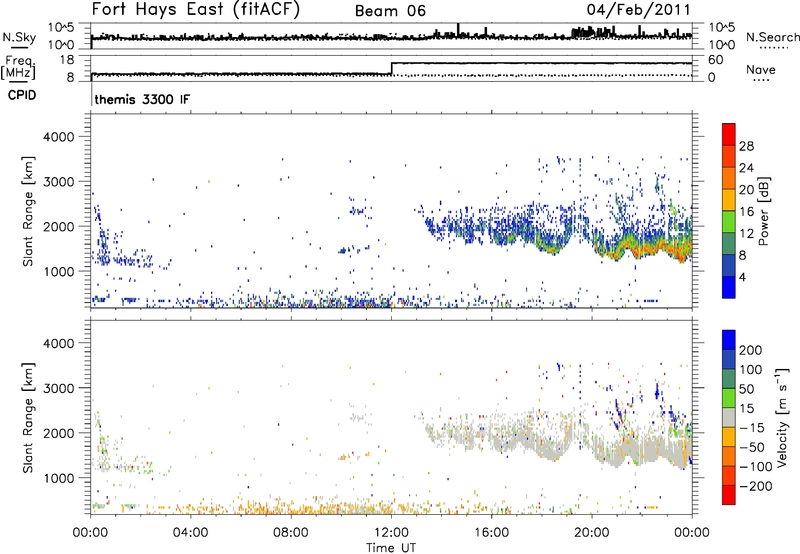This screenshot has width=800, height=554.
Task: Click the '08:00' time tick label
Action: point(291,533)
